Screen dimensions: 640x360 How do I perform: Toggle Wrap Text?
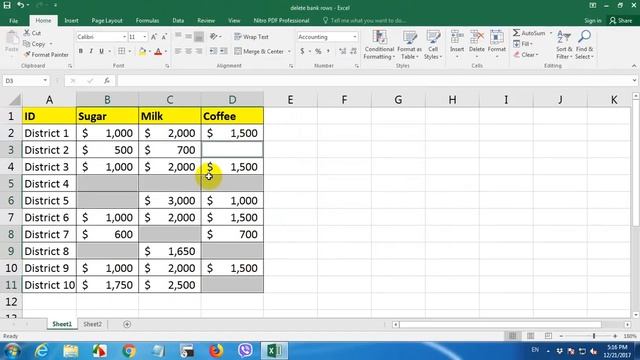tap(251, 37)
